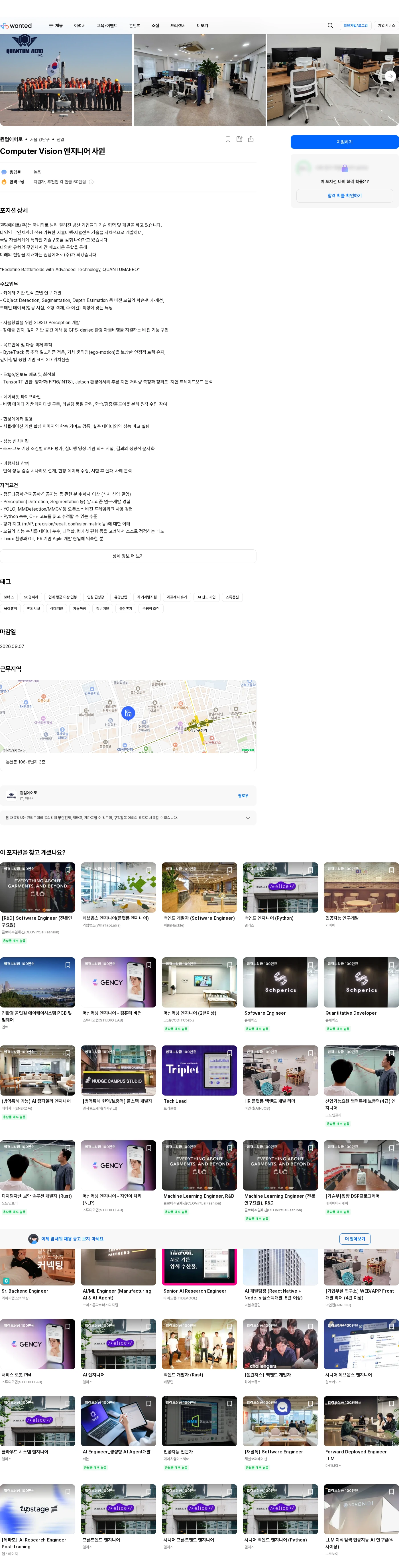Image resolution: width=399 pixels, height=1568 pixels.
Task: Click 더 알아보기 button
Action: [x=355, y=1239]
